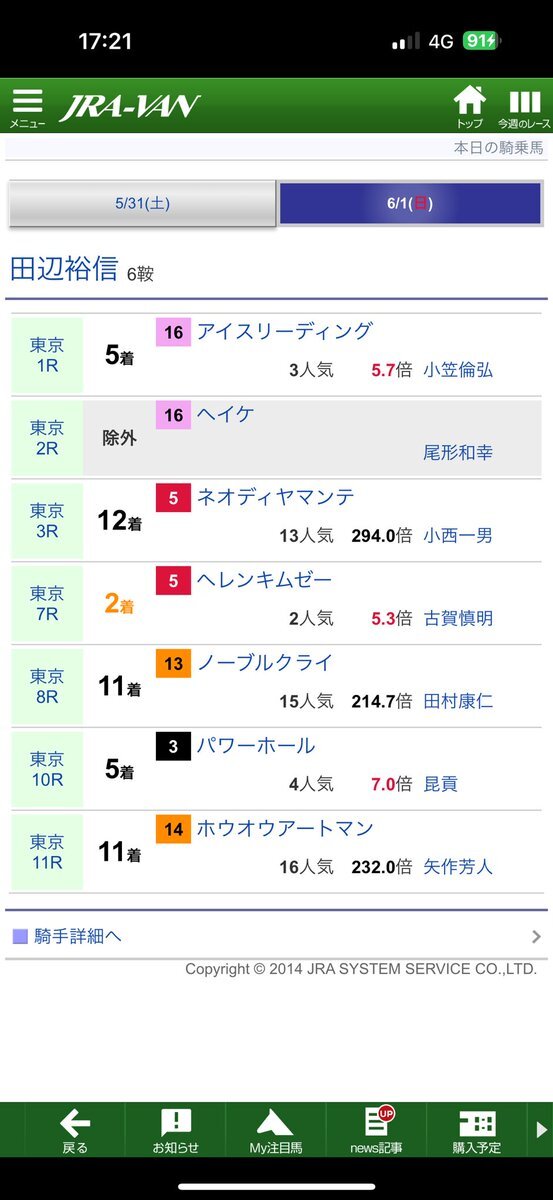The width and height of the screenshot is (553, 1200).
Task: Show more bottom toolbar items arrow
Action: [542, 1129]
